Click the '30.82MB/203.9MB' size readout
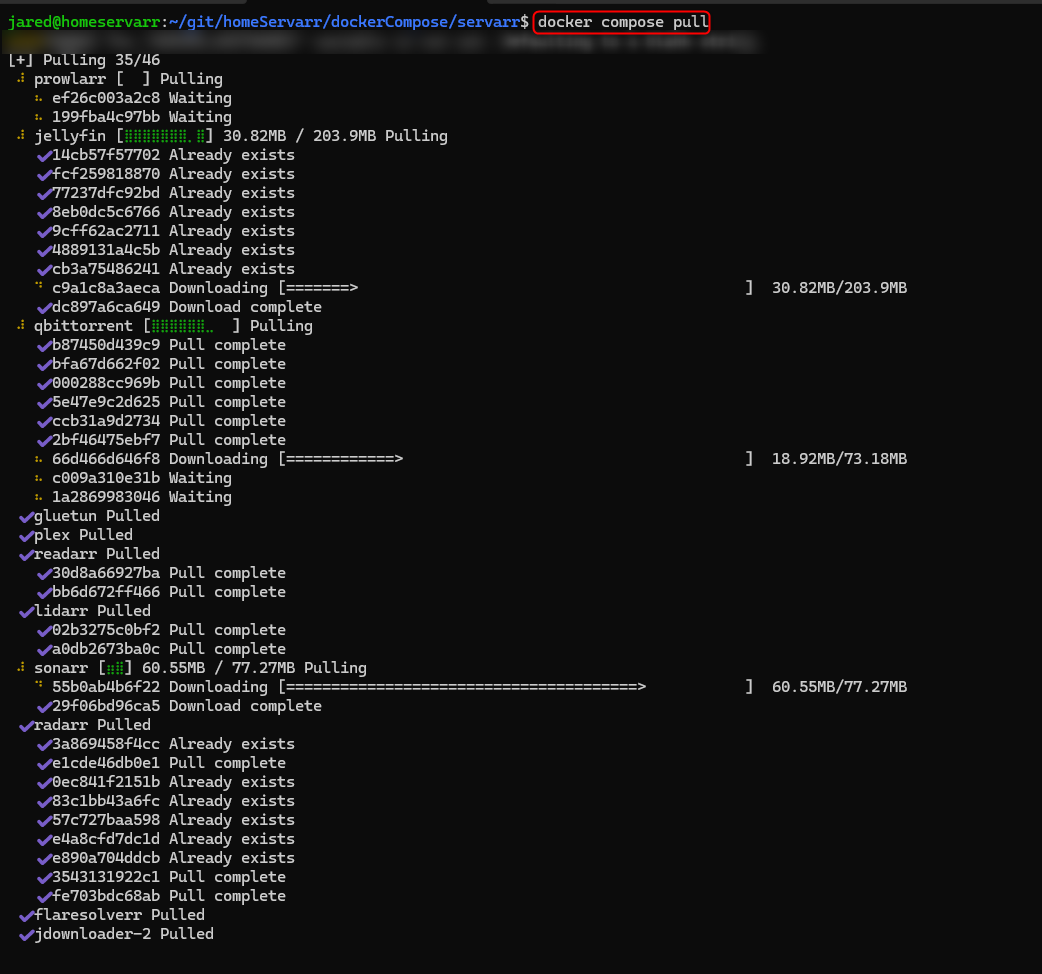This screenshot has height=974, width=1042. pos(839,288)
